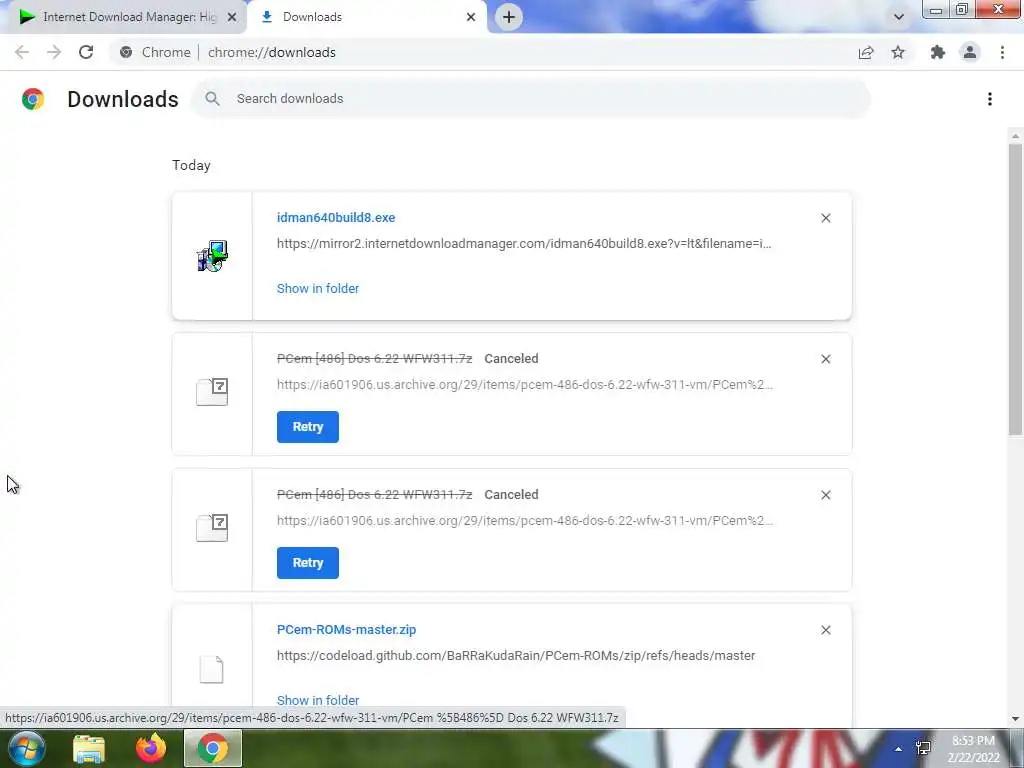Click the scrollbar up arrow

point(1015,136)
